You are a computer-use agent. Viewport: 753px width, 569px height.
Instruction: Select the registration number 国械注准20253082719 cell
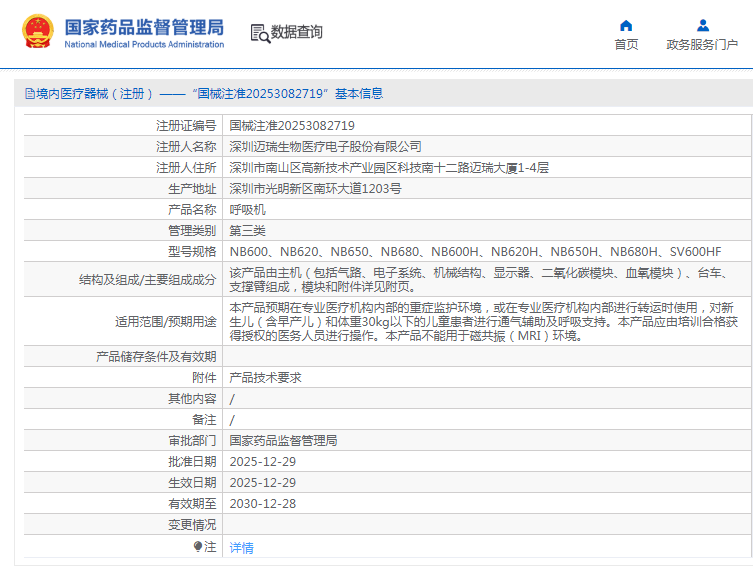click(292, 126)
